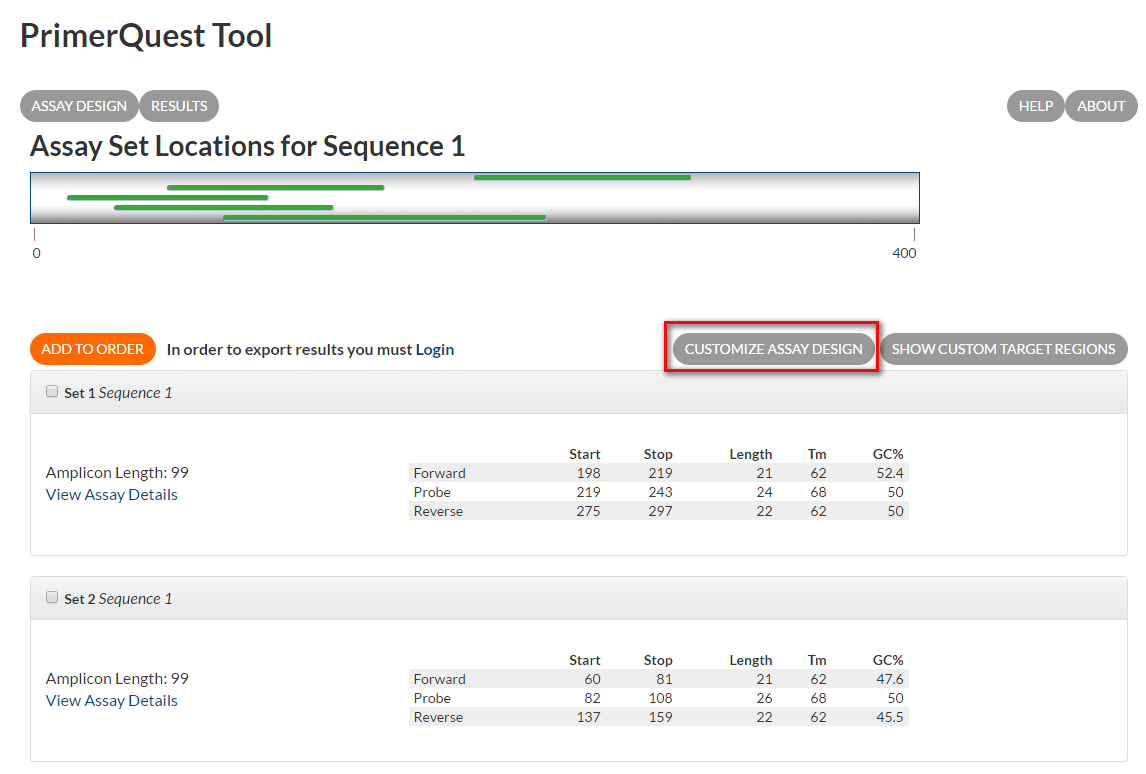The height and width of the screenshot is (774, 1146).
Task: Open the About page
Action: click(1101, 106)
